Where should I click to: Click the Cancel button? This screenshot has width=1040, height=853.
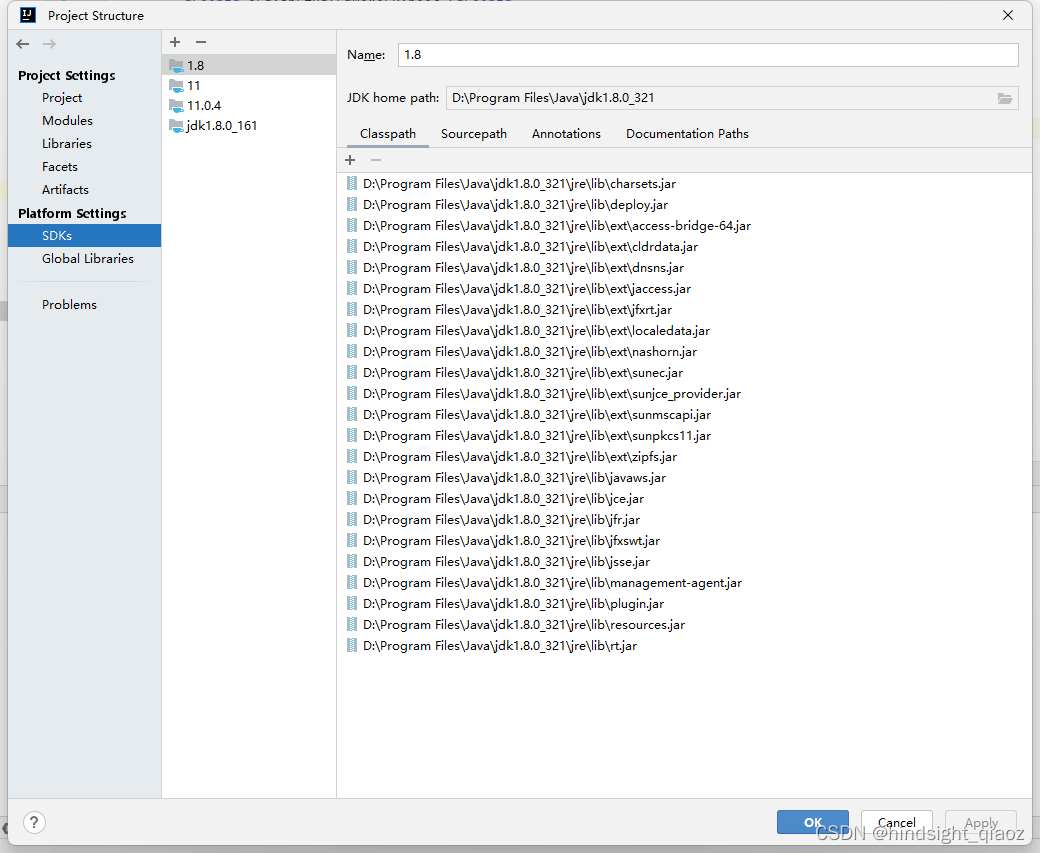[897, 822]
